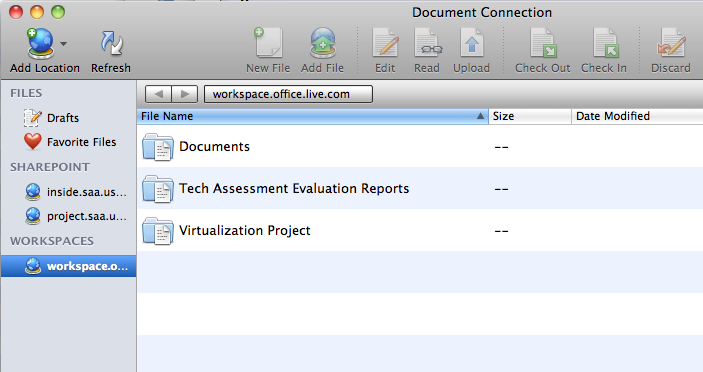Go back with the left arrow

click(x=158, y=94)
